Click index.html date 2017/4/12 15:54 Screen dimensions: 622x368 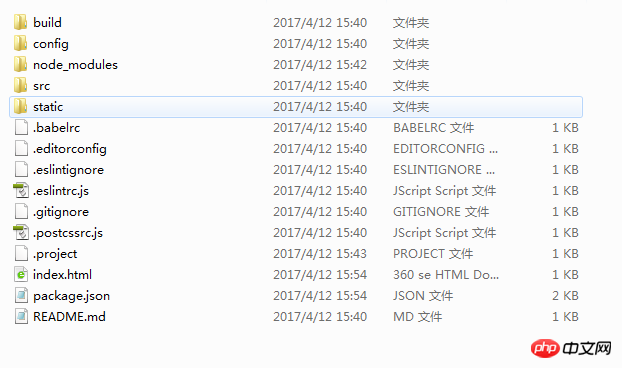click(320, 274)
